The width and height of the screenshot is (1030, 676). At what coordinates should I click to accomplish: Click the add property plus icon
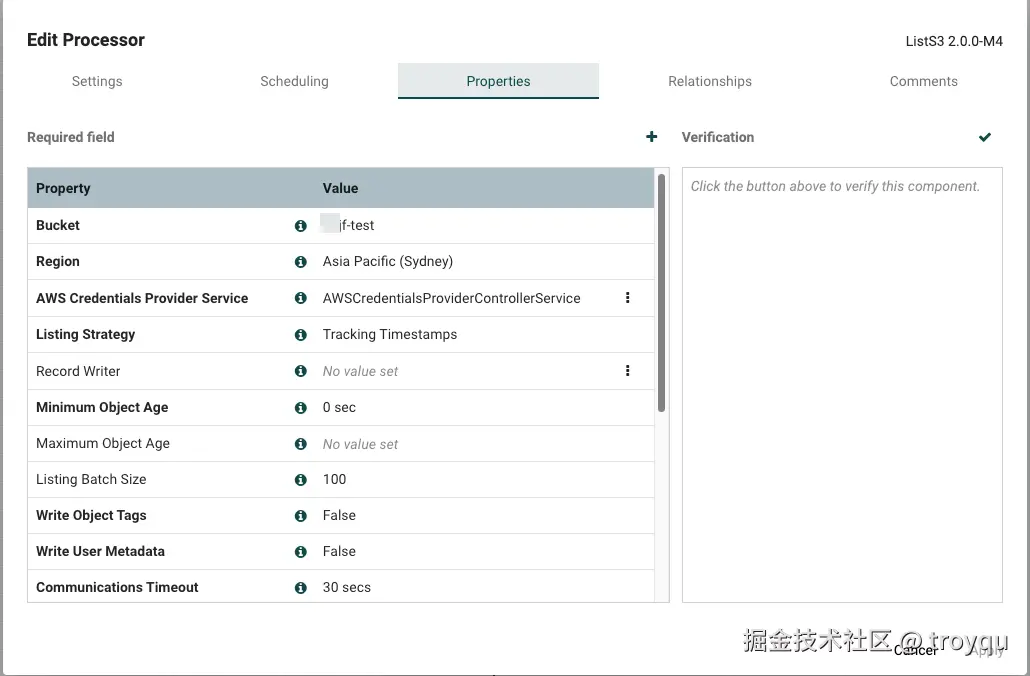click(652, 137)
